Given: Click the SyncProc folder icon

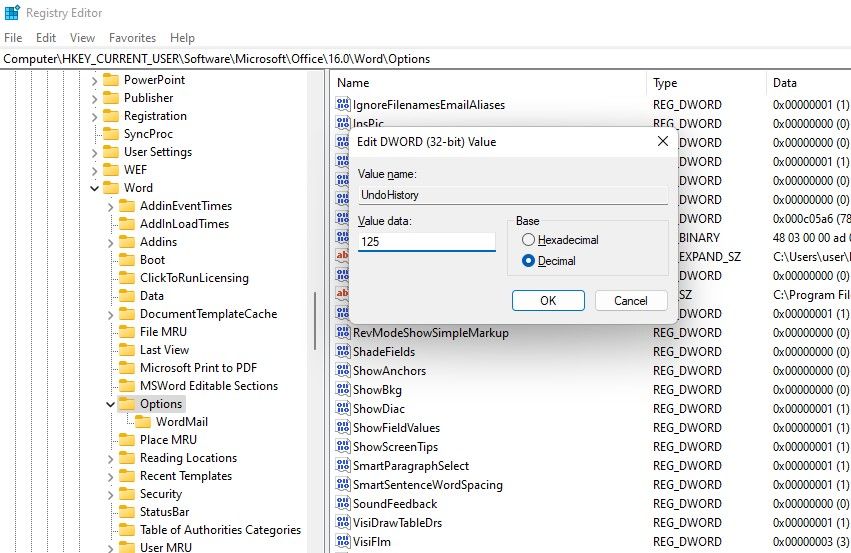Looking at the screenshot, I should point(111,134).
